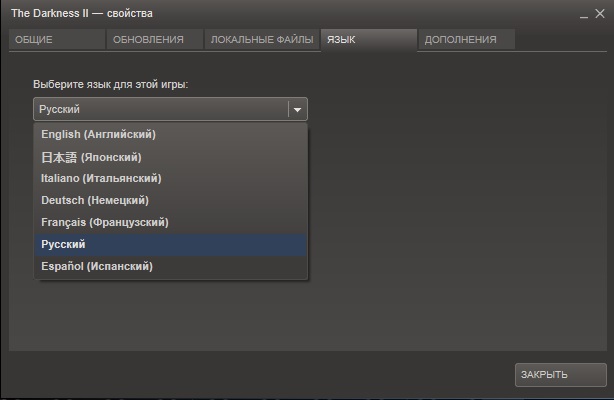Go to the ЛОКАЛЬНЫЕ ФАЙЛЫ tab

pos(262,40)
